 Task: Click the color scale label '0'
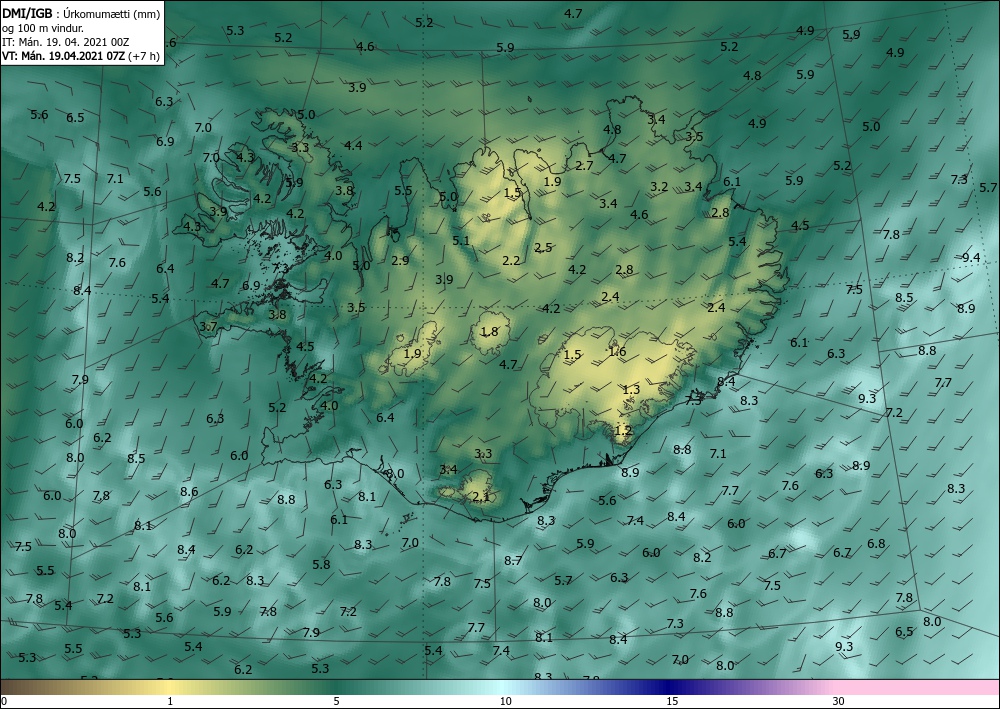coord(4,701)
